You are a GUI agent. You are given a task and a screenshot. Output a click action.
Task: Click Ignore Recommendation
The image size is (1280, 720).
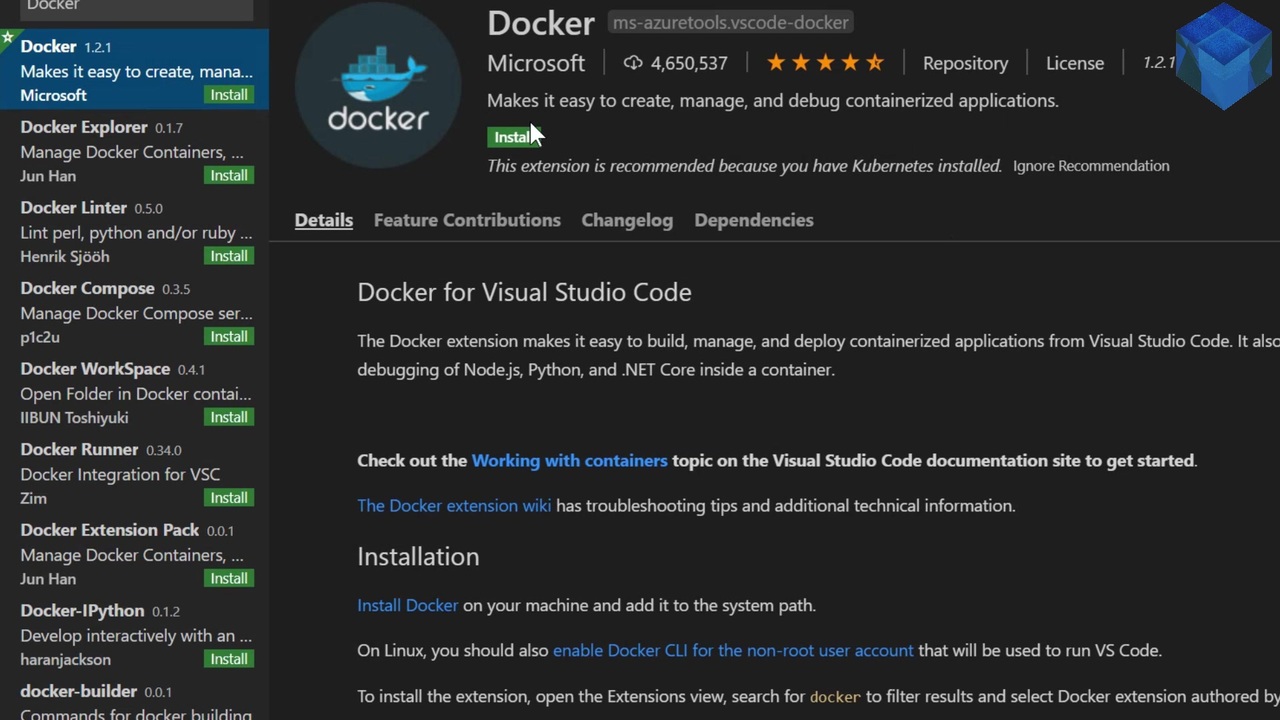(x=1091, y=166)
